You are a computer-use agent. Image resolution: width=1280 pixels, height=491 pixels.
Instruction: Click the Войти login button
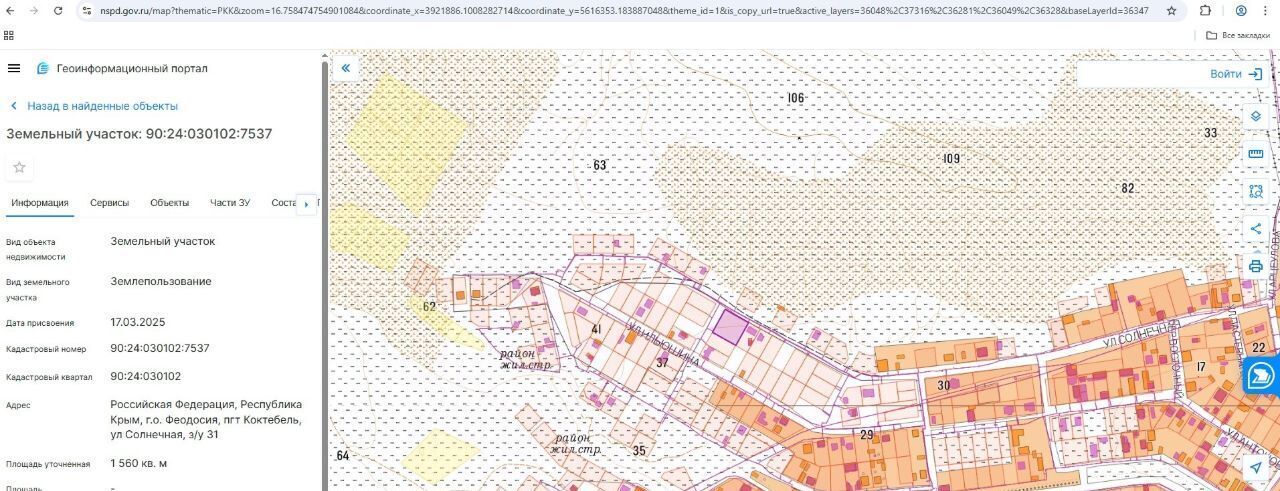click(1236, 74)
